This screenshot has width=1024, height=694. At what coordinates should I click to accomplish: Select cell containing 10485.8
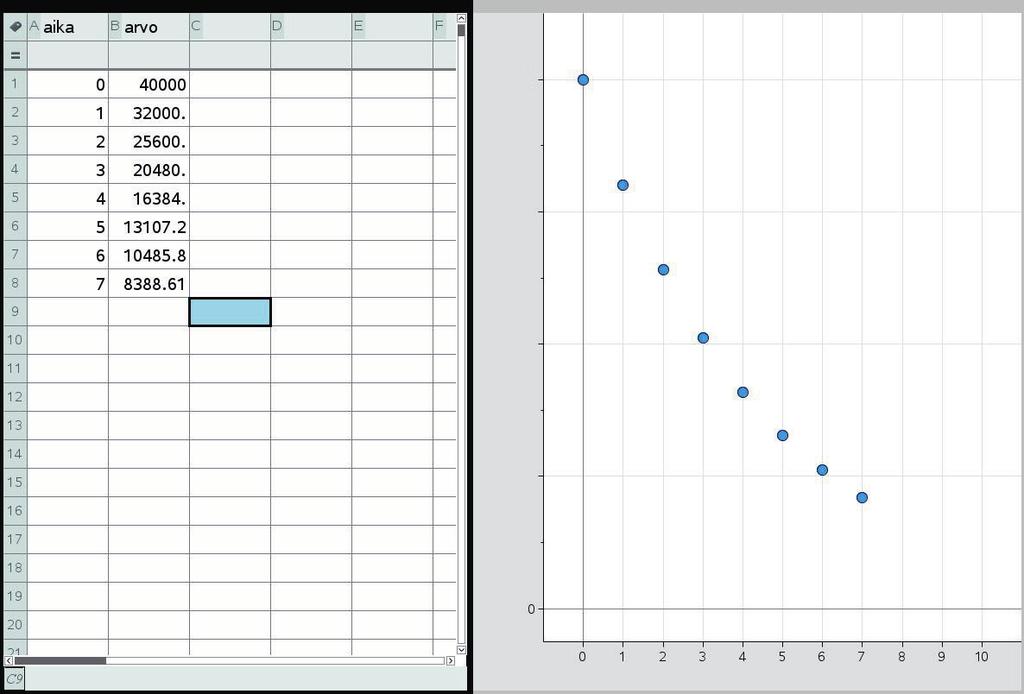(x=149, y=255)
